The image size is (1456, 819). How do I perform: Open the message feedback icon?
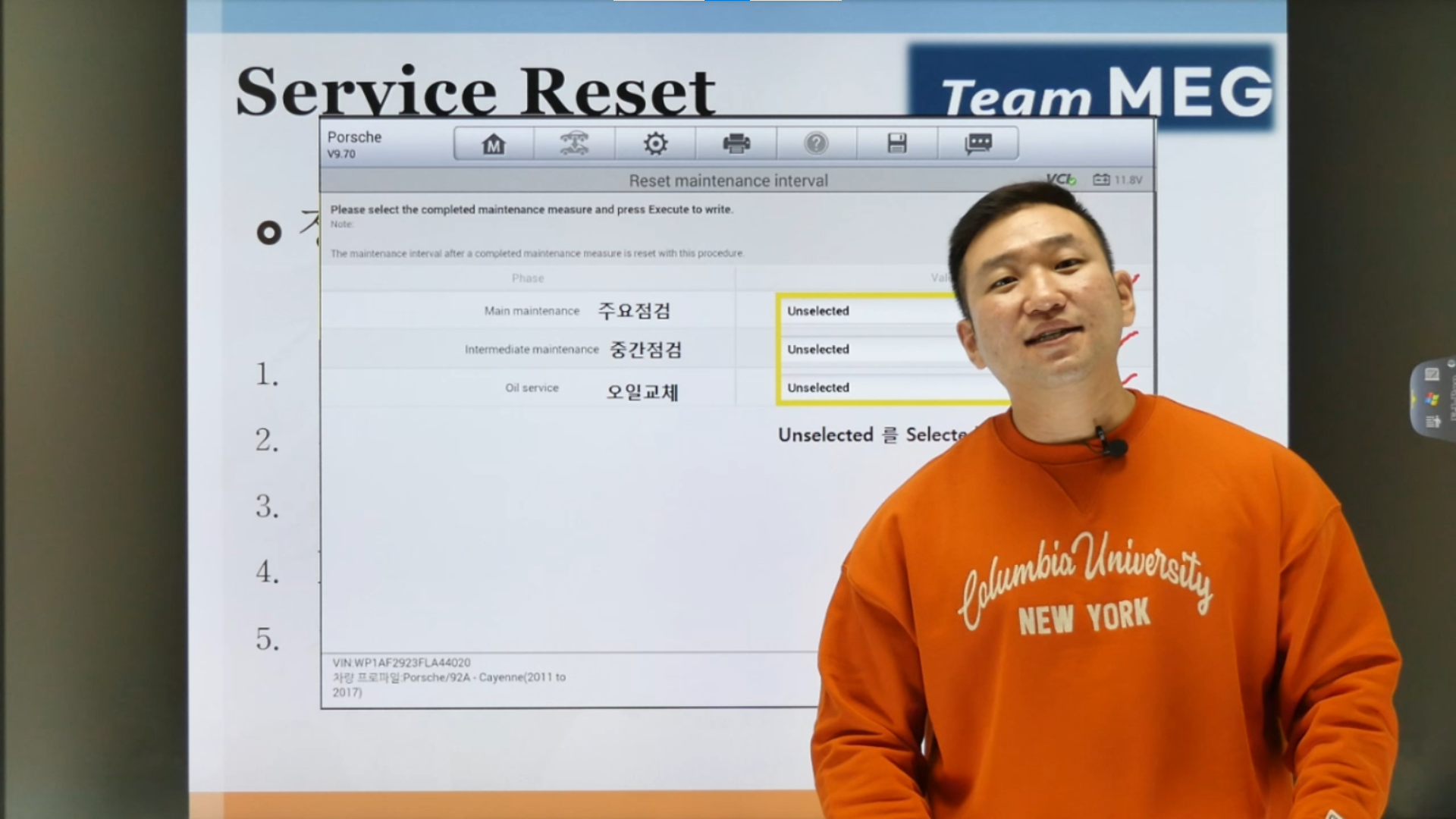978,143
